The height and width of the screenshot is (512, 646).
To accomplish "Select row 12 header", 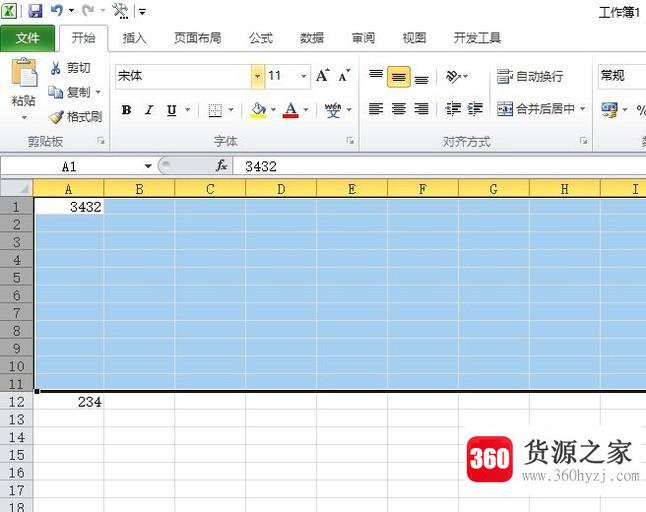I will tap(16, 402).
